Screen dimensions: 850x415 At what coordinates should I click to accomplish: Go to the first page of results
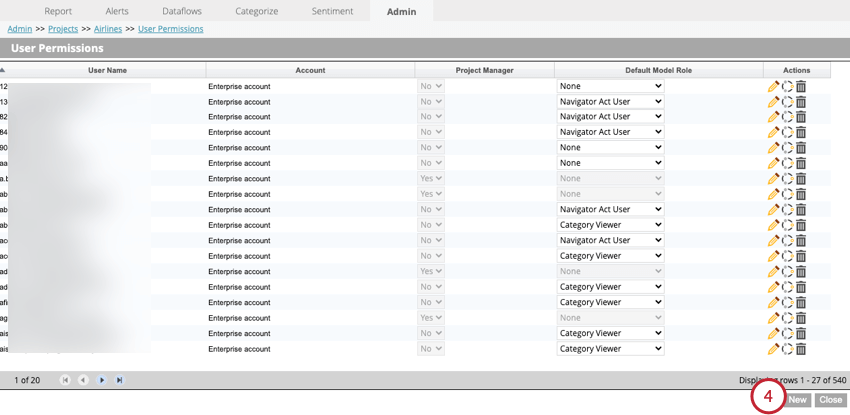[65, 380]
